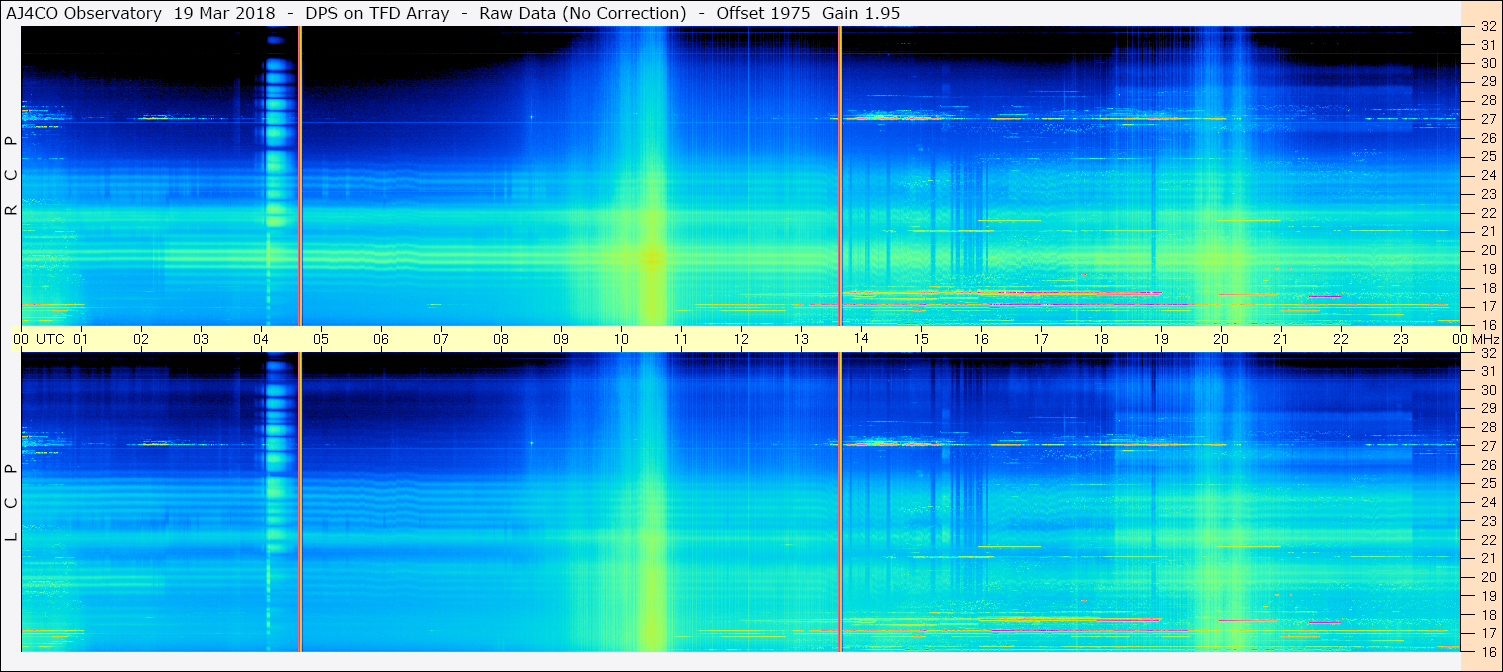
Task: Select hour "13" on the UTC time axis
Action: coord(801,339)
